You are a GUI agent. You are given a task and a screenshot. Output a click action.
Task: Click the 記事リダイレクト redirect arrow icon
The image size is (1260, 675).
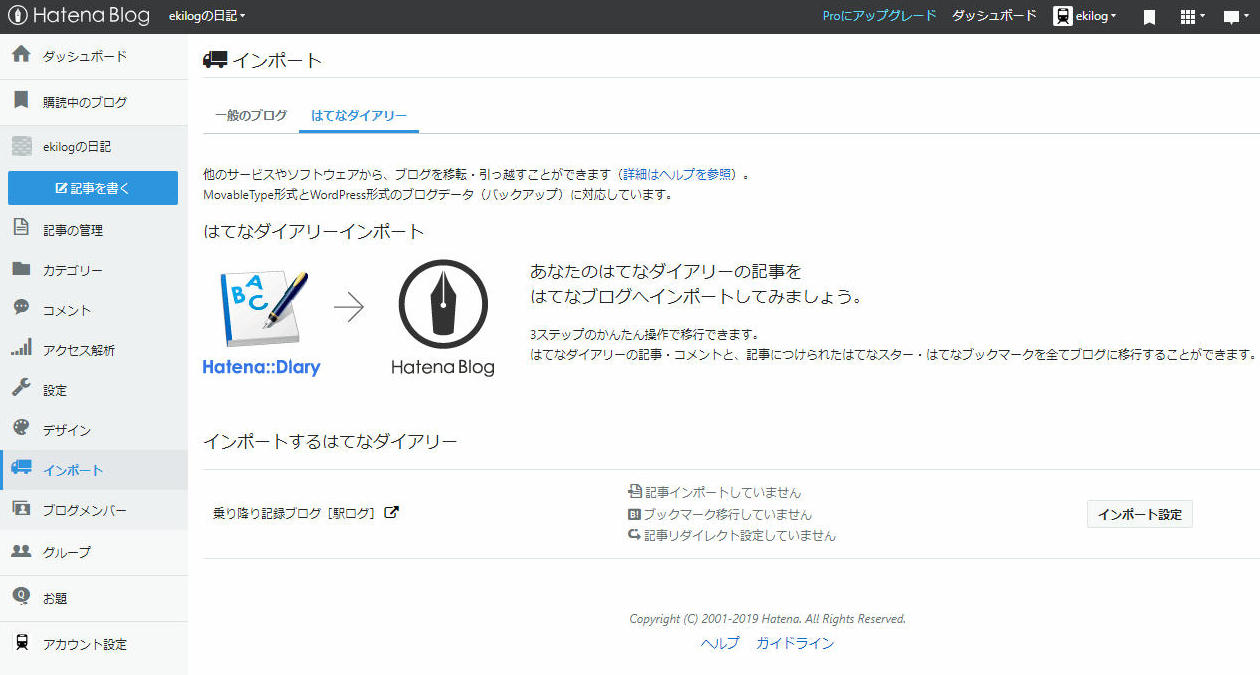634,535
